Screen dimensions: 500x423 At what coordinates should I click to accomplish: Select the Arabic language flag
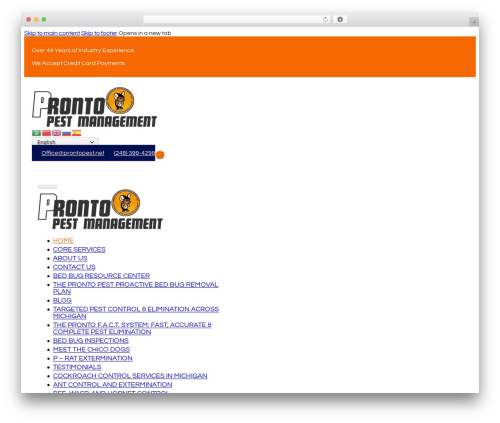pos(36,133)
